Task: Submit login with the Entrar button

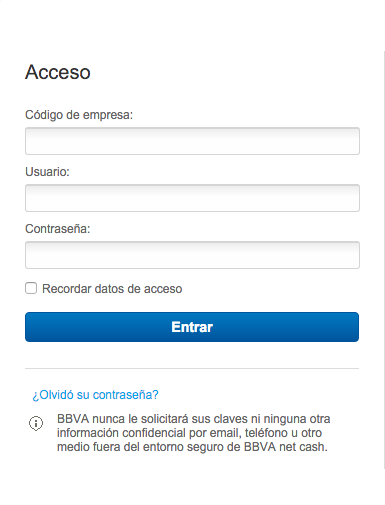Action: click(192, 327)
